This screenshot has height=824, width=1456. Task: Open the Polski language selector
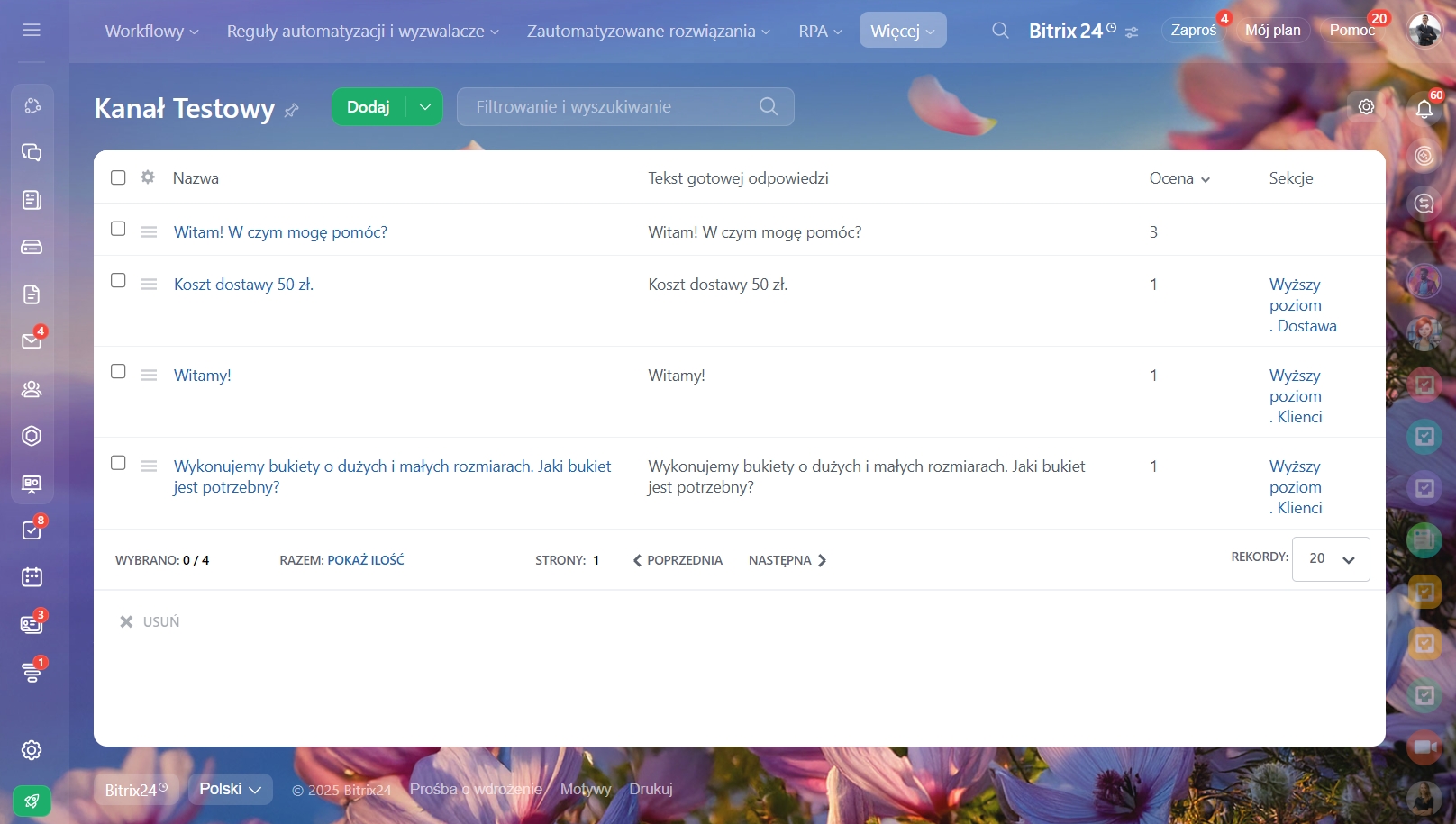click(x=231, y=789)
